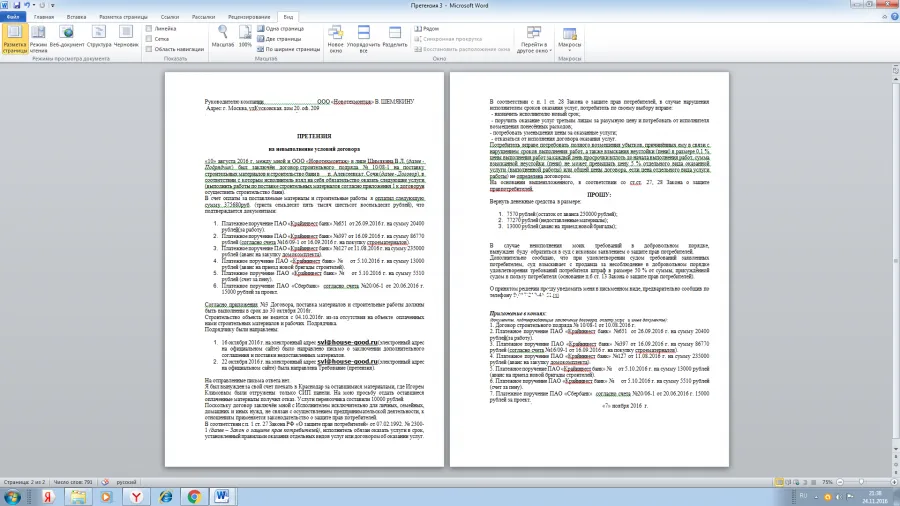Switch to Draft view (Черновик)
This screenshot has width=900, height=506.
126,37
